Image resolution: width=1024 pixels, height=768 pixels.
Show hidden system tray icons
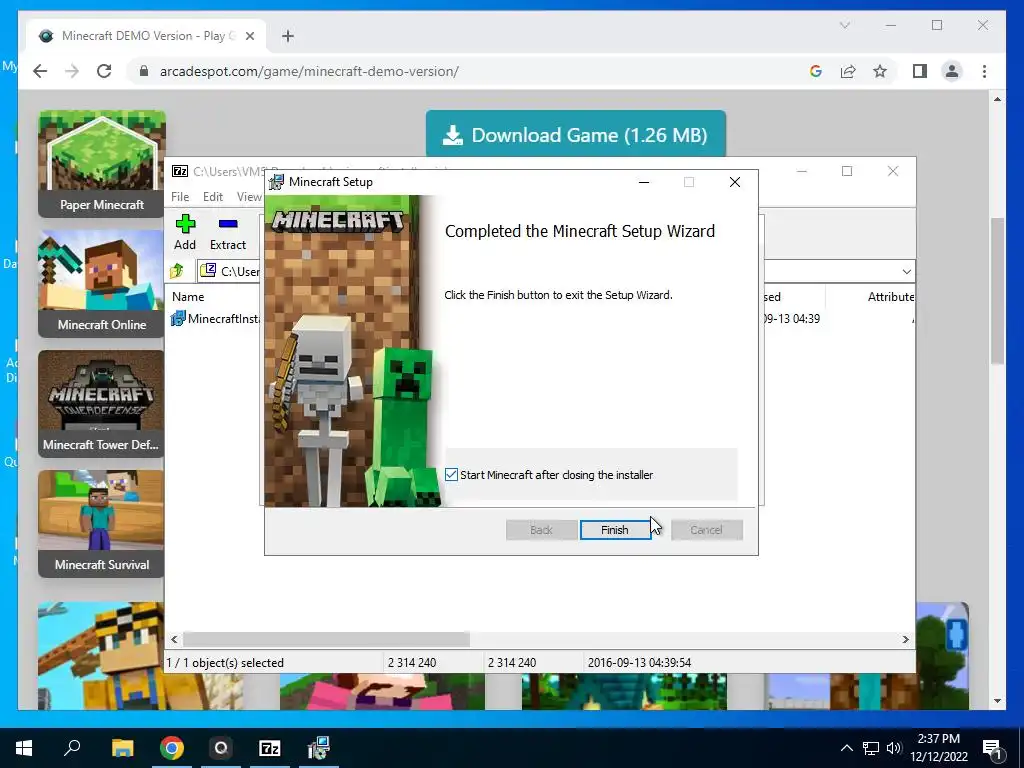click(x=846, y=748)
